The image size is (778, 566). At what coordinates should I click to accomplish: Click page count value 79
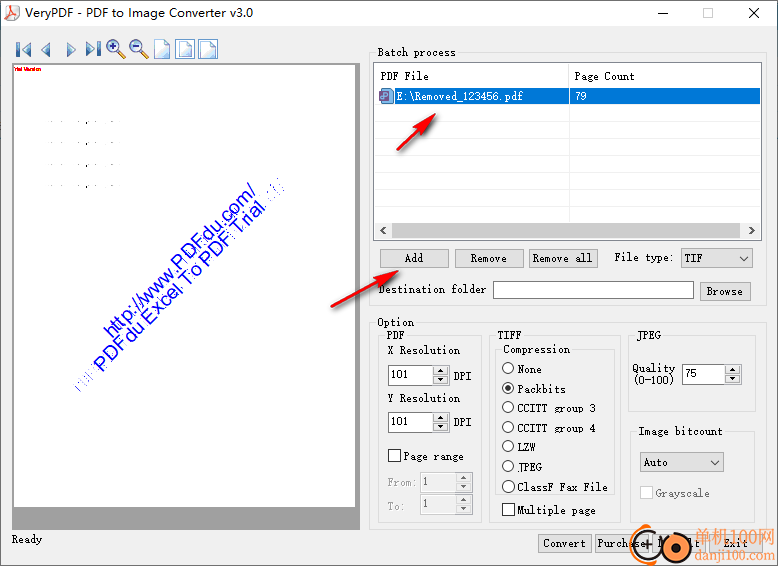[x=581, y=96]
